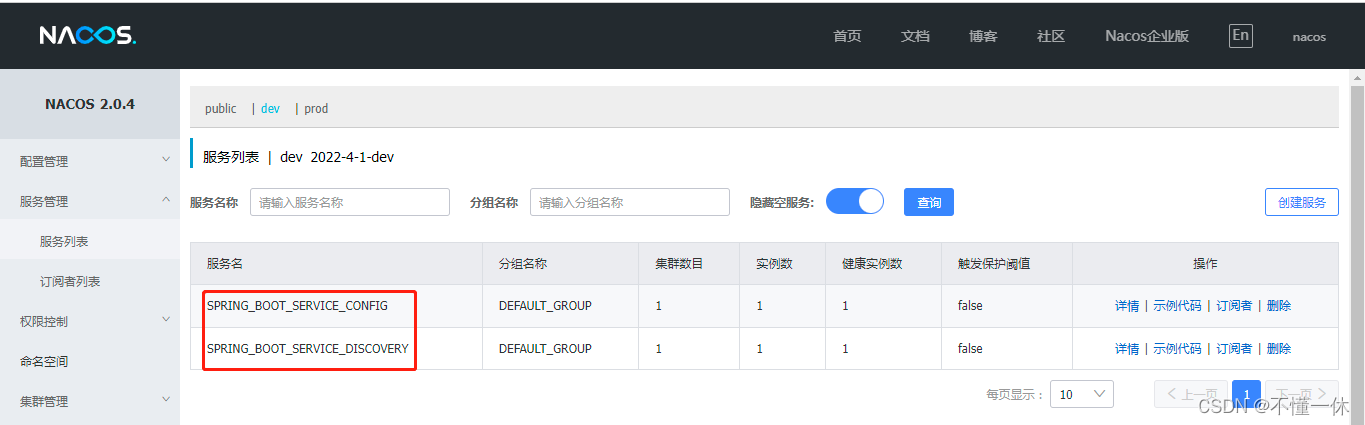
Task: Open 集群管理 in the sidebar
Action: tap(44, 401)
